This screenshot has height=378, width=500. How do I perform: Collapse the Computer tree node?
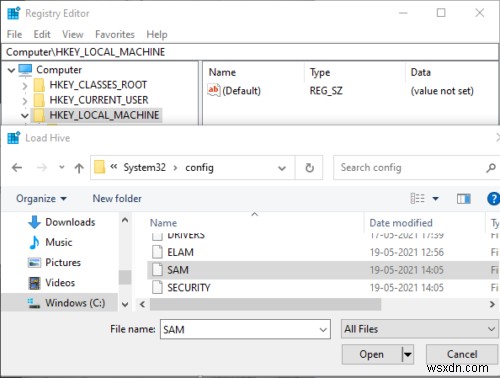[x=11, y=70]
